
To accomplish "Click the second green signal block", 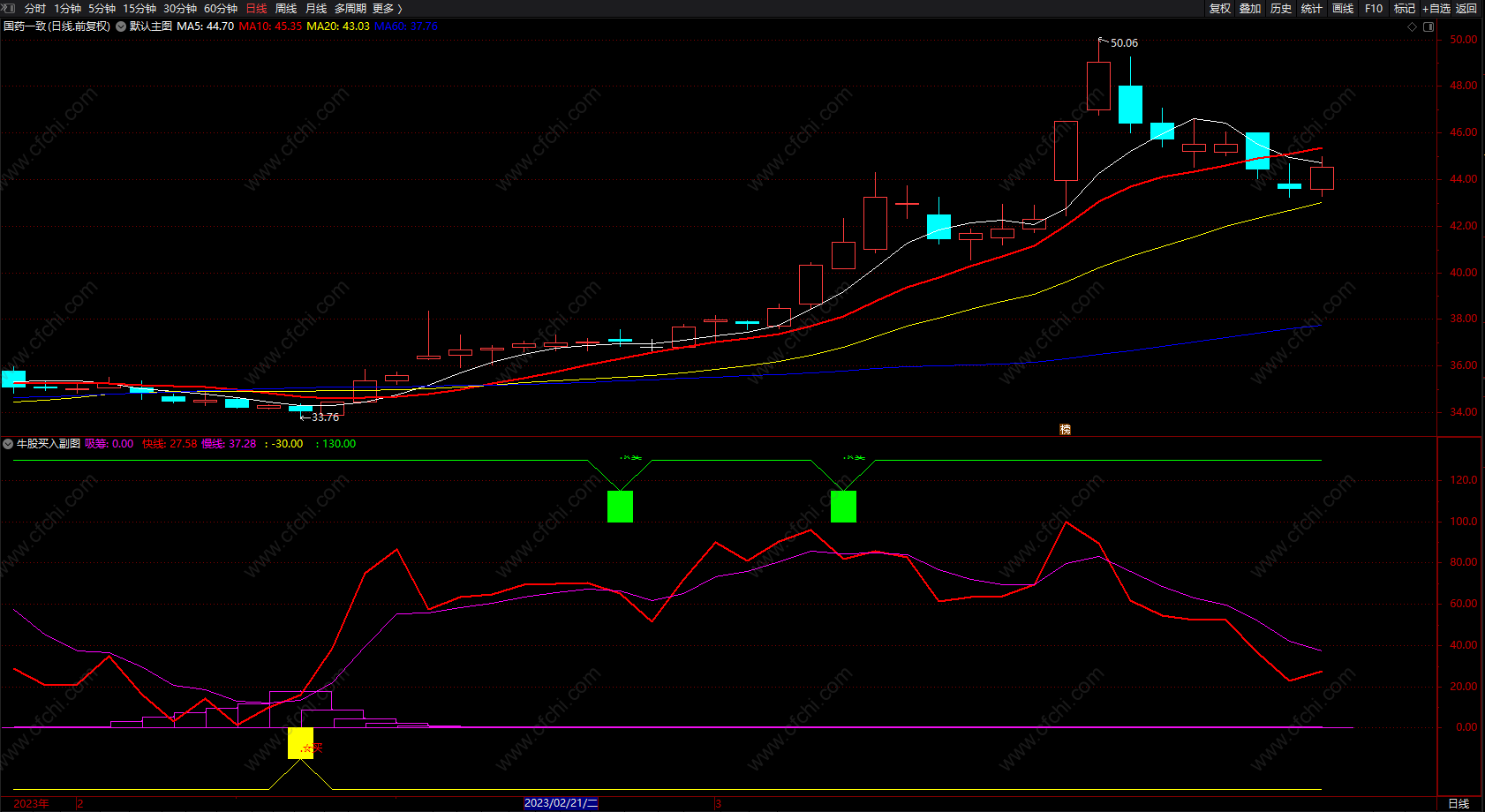I will 843,507.
